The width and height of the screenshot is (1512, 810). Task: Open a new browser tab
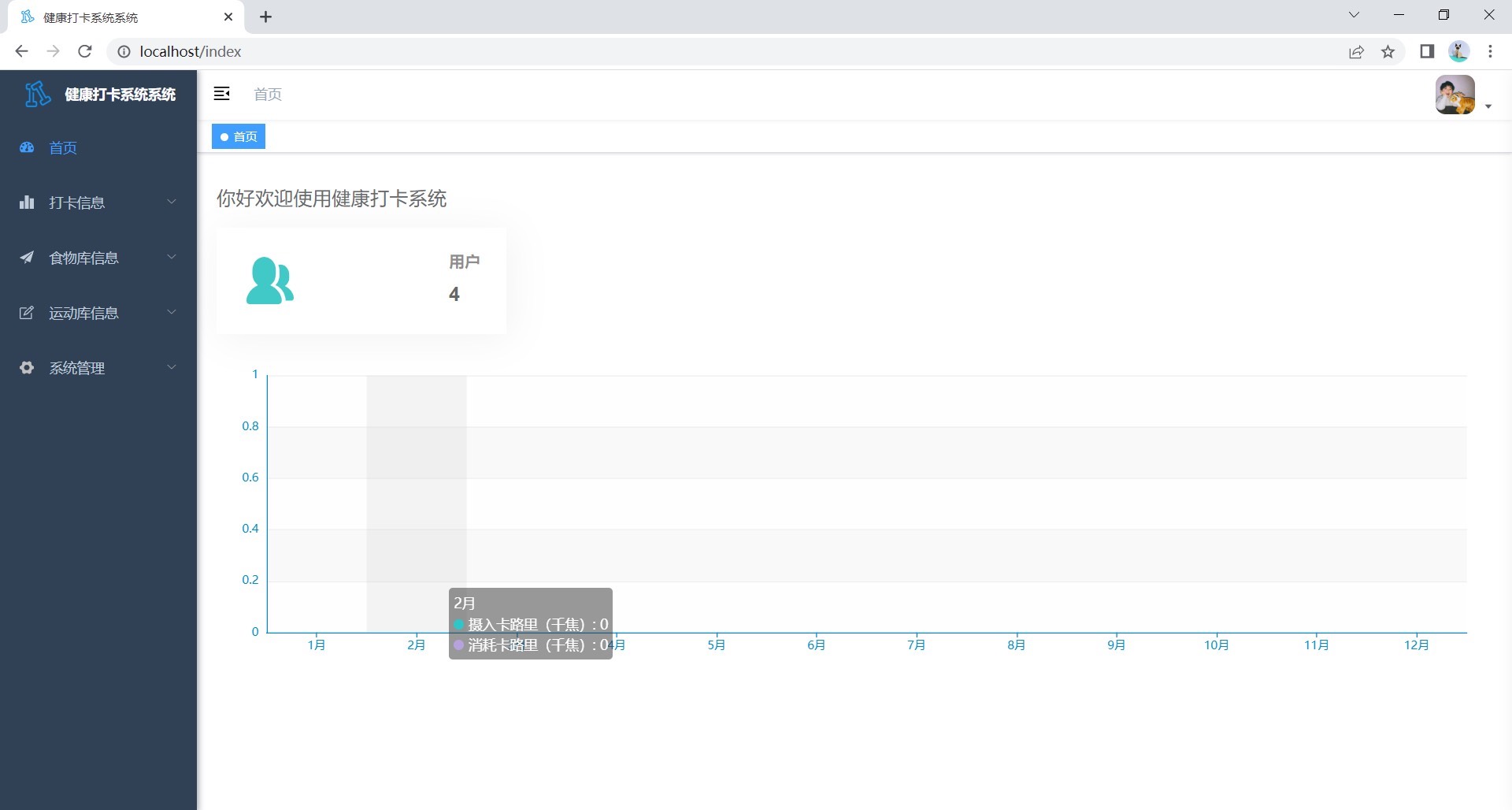tap(266, 17)
